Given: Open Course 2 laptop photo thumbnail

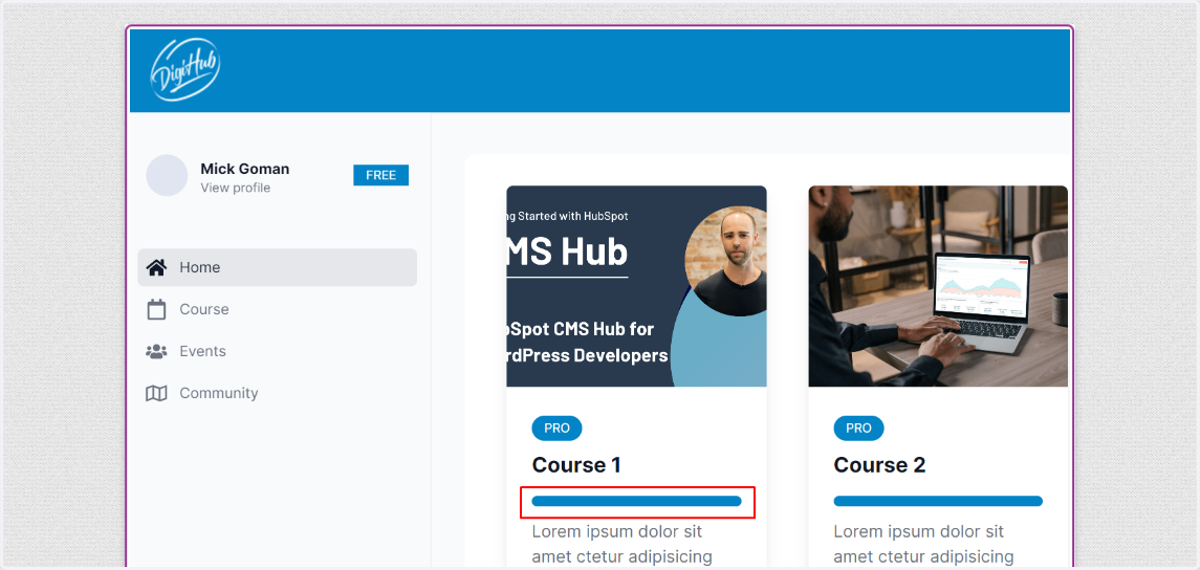Looking at the screenshot, I should click(938, 286).
